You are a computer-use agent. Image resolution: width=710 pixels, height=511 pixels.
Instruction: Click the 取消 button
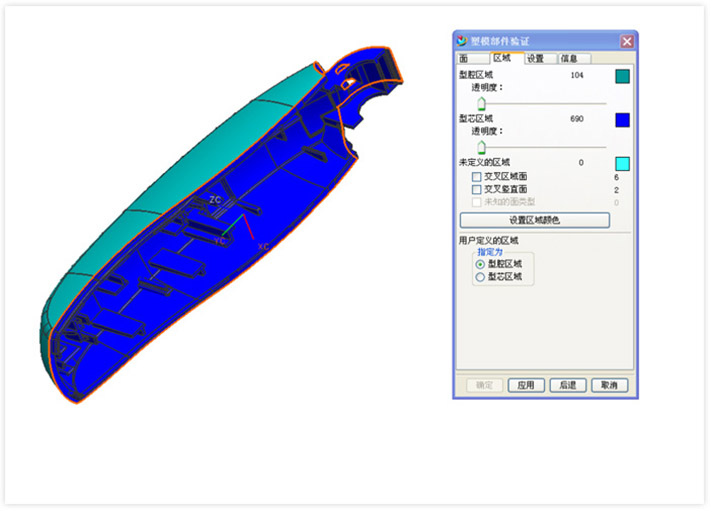[609, 385]
